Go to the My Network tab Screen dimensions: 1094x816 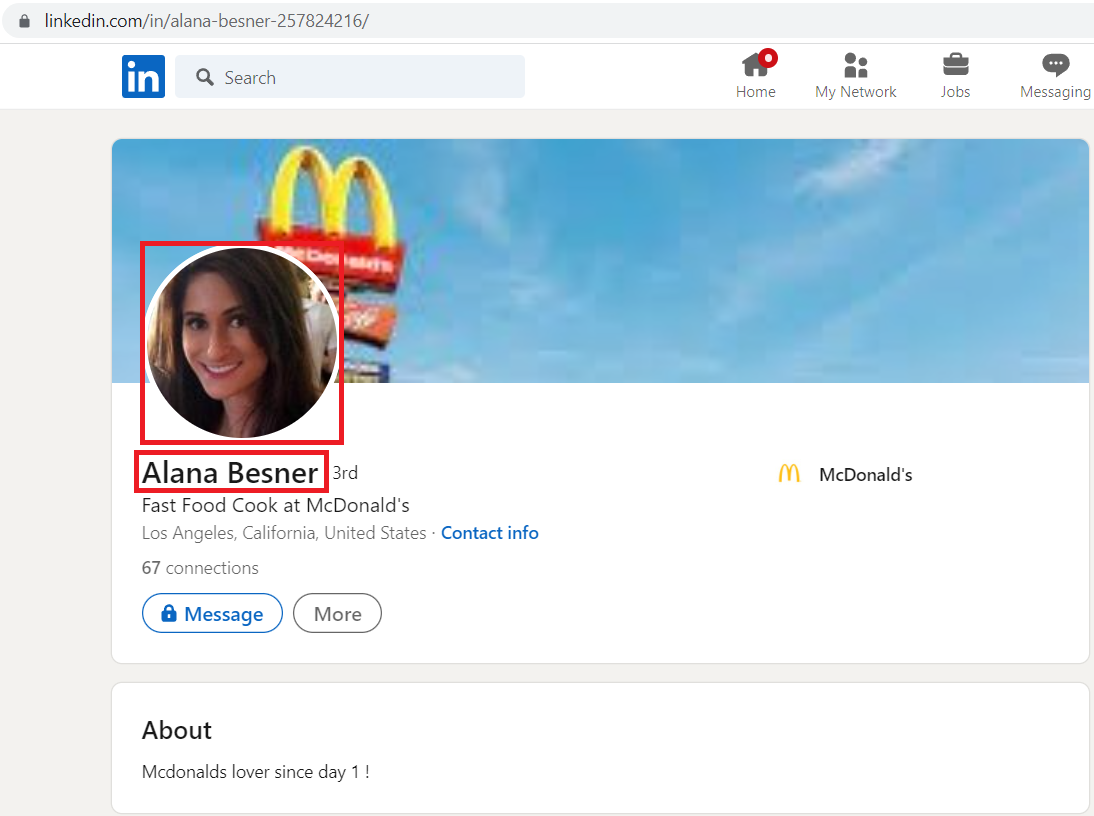click(x=855, y=75)
